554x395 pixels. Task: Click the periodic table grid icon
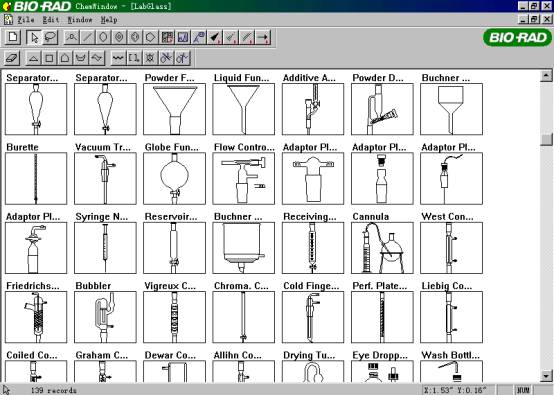coord(167,37)
